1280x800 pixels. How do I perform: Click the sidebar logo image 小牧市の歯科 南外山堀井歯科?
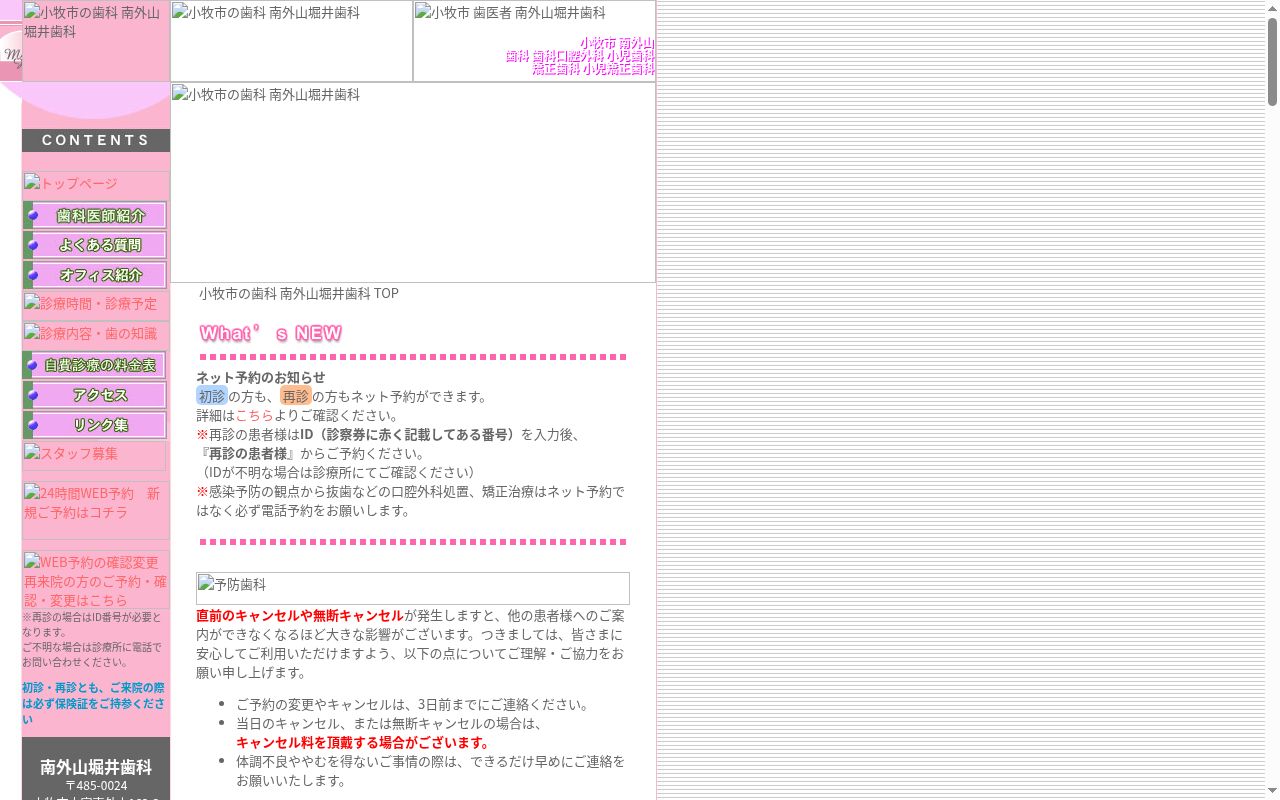(96, 41)
